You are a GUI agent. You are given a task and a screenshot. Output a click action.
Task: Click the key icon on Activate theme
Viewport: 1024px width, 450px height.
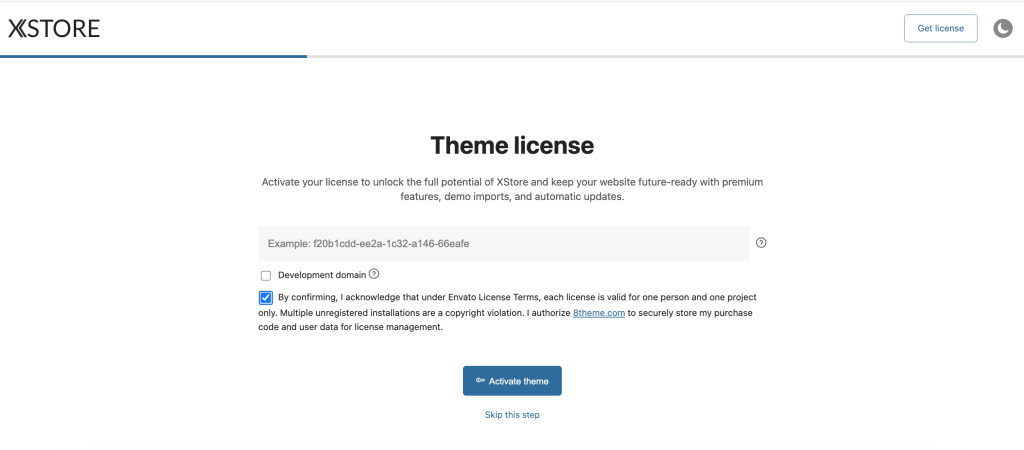click(x=480, y=381)
